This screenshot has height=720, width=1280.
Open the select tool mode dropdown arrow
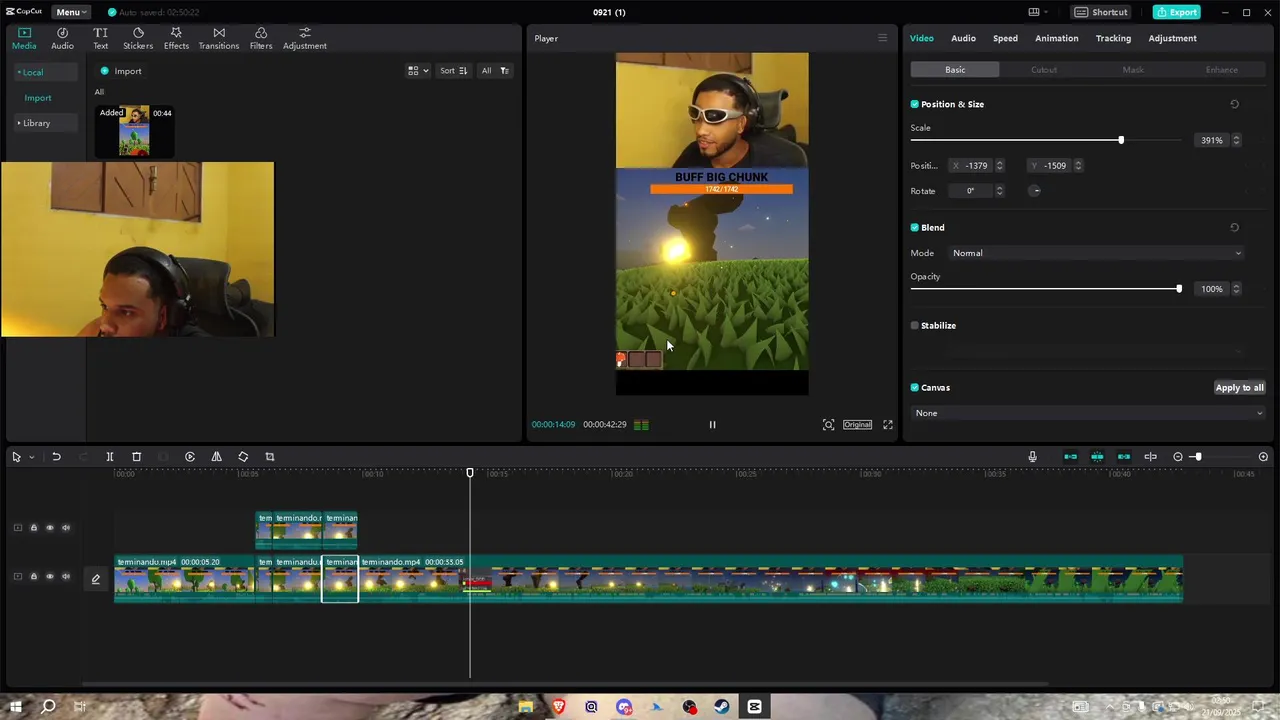pos(32,457)
